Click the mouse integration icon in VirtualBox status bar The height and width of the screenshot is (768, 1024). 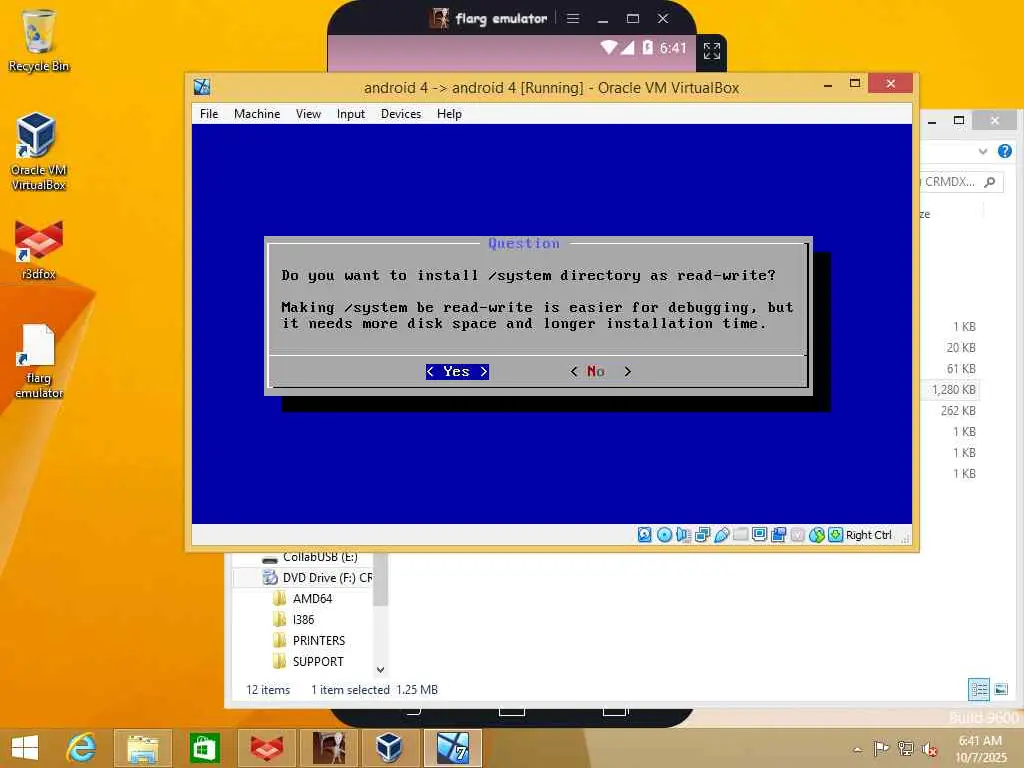click(816, 535)
